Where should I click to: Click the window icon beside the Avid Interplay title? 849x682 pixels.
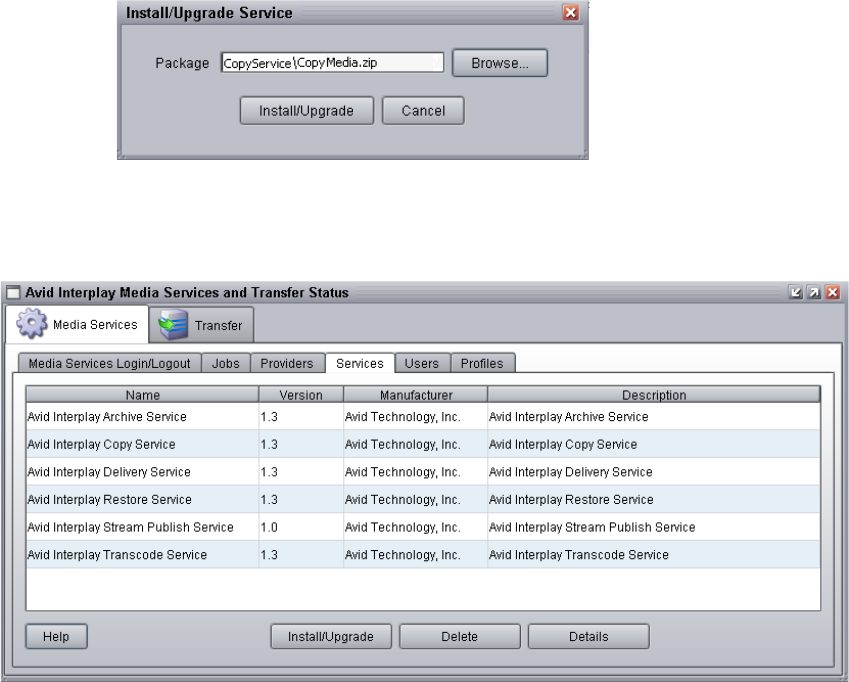pos(14,293)
